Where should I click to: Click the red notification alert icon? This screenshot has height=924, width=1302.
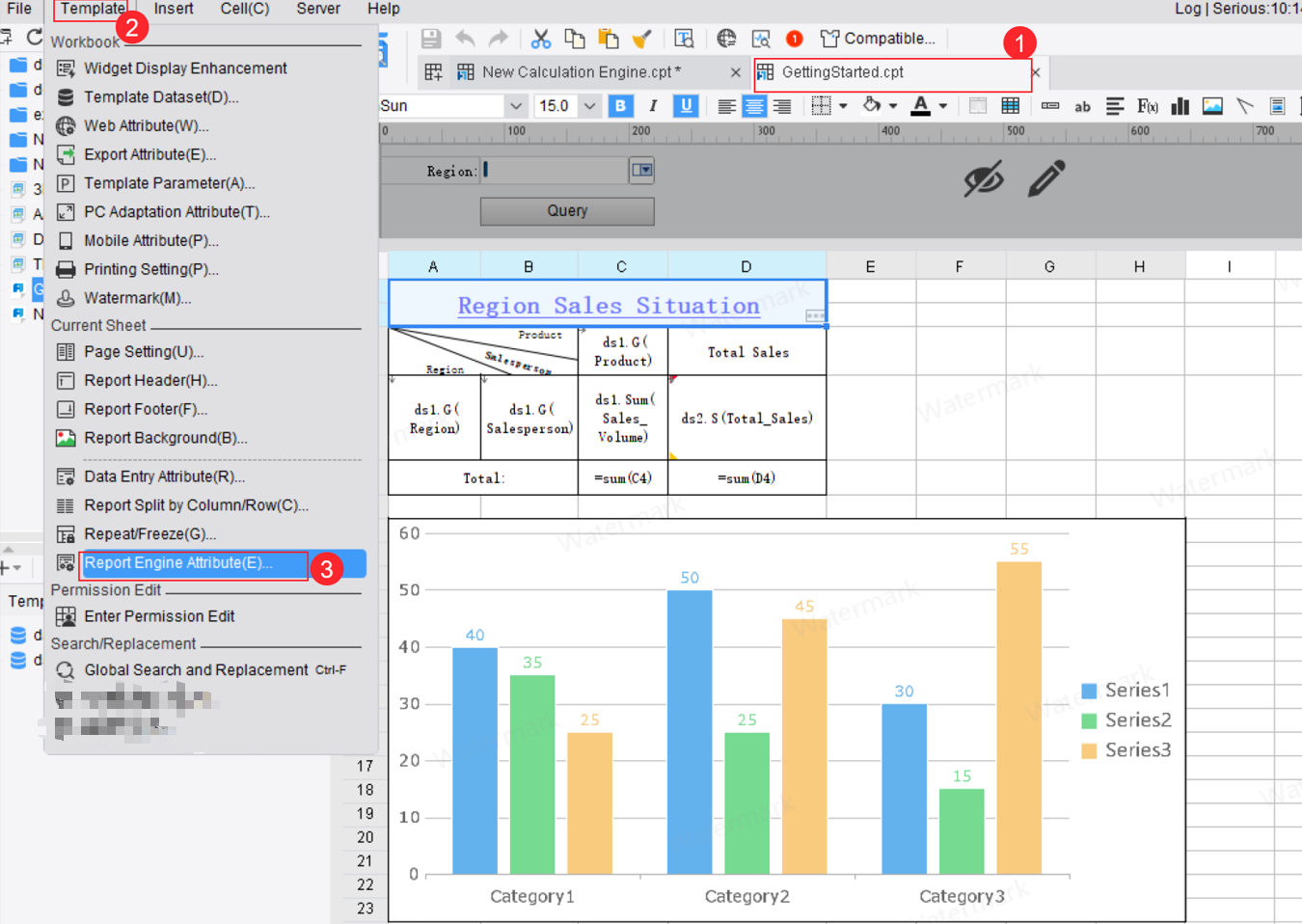coord(795,39)
